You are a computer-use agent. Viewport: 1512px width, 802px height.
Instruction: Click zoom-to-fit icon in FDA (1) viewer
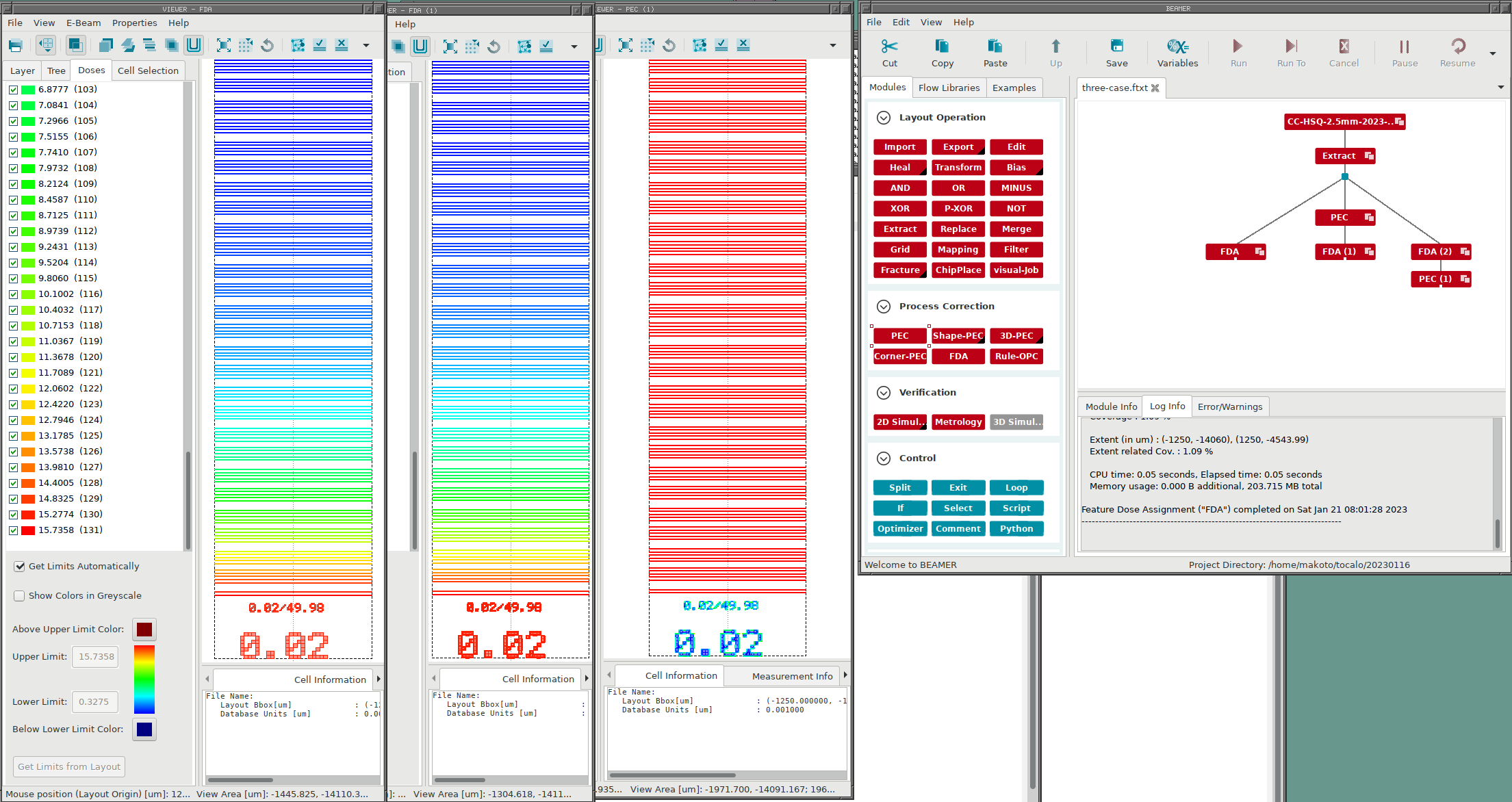point(450,47)
